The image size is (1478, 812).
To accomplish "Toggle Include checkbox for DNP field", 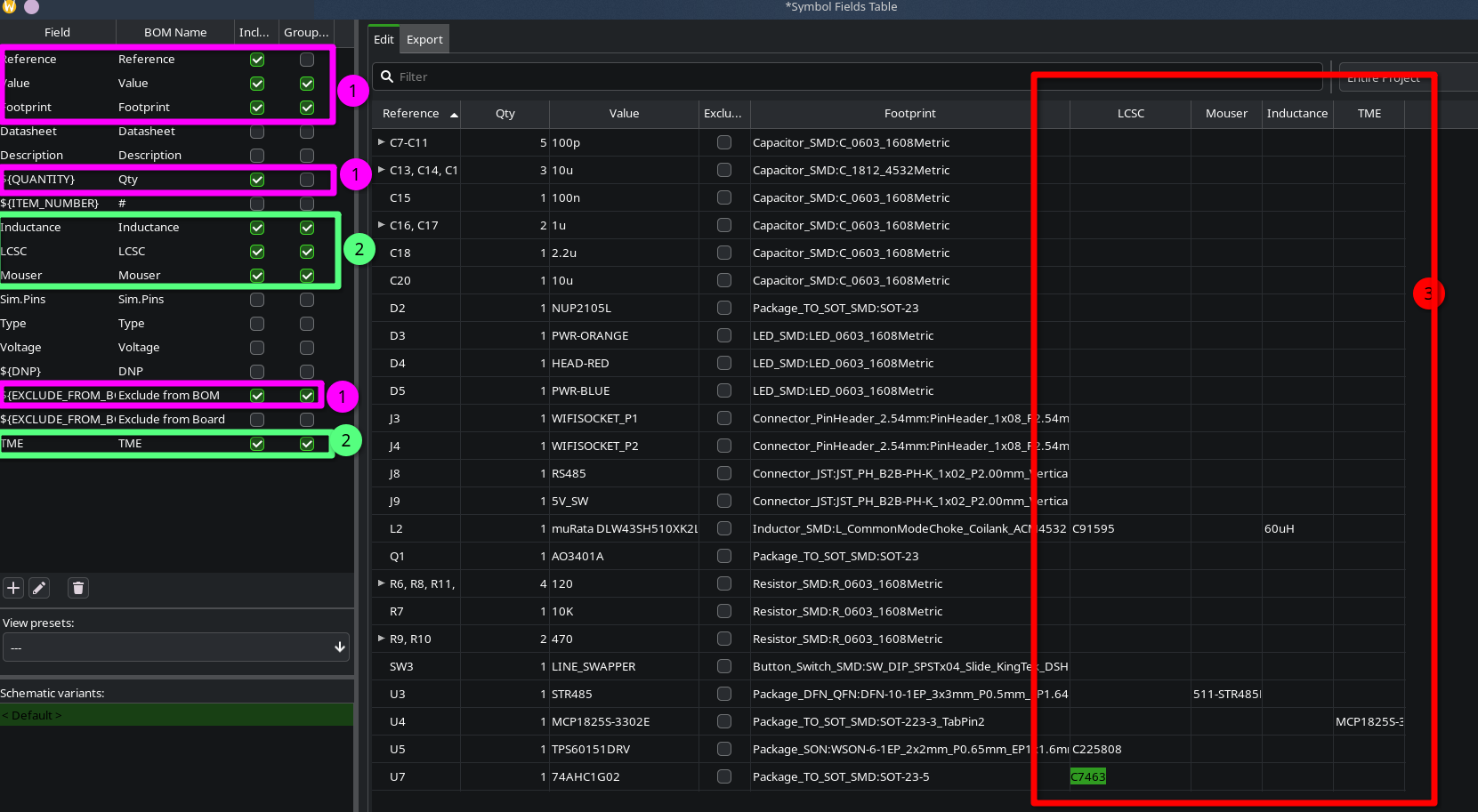I will click(x=257, y=372).
